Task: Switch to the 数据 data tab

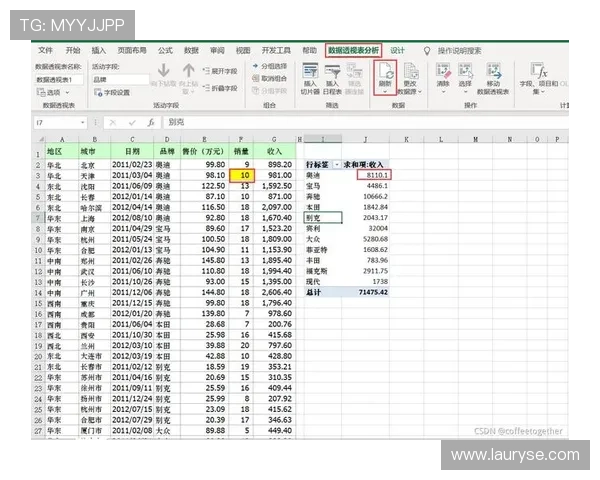Action: [x=191, y=51]
